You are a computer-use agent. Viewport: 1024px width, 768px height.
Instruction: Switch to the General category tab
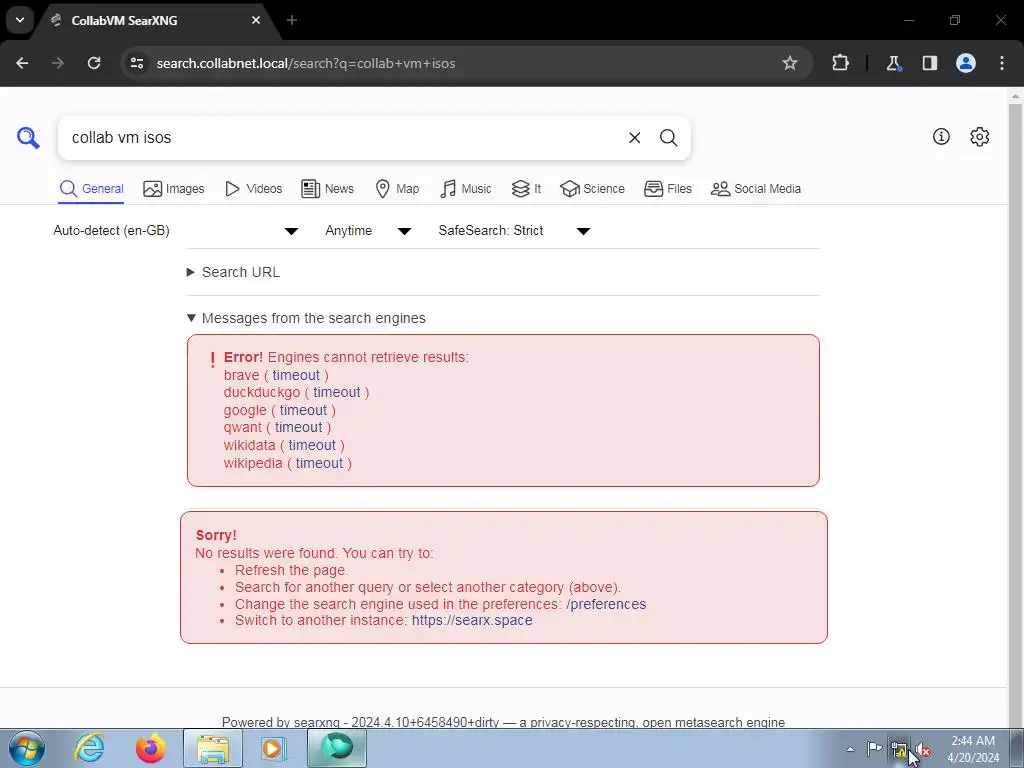point(91,189)
